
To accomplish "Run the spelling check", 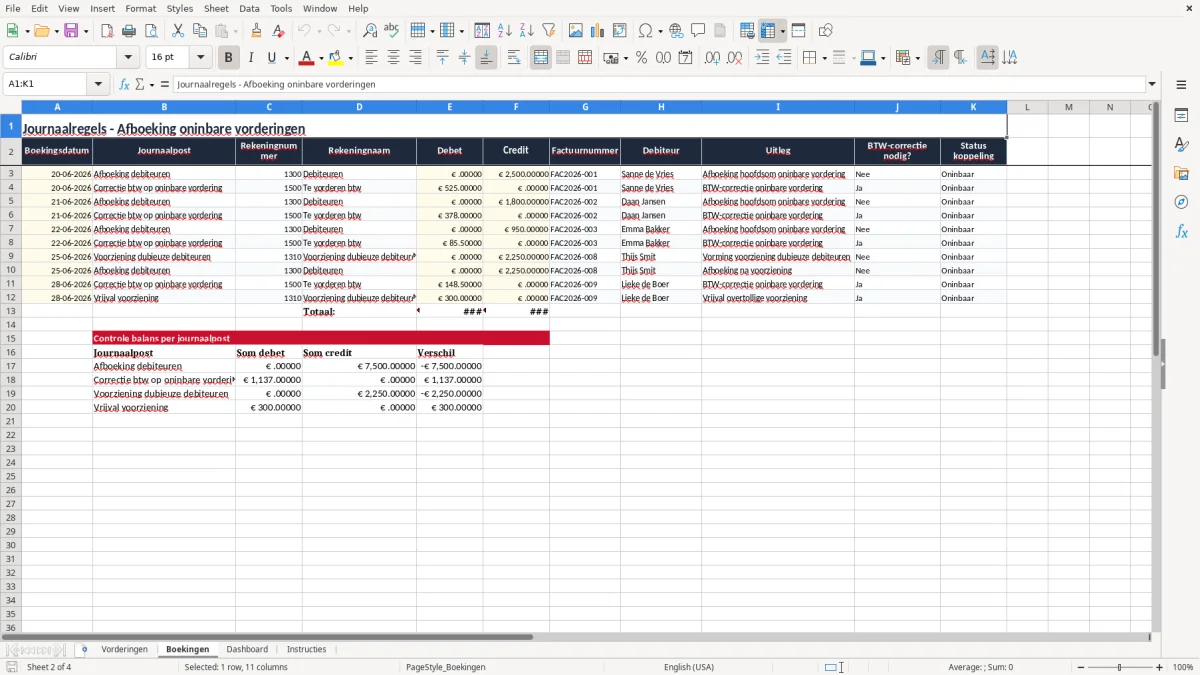I will (392, 31).
